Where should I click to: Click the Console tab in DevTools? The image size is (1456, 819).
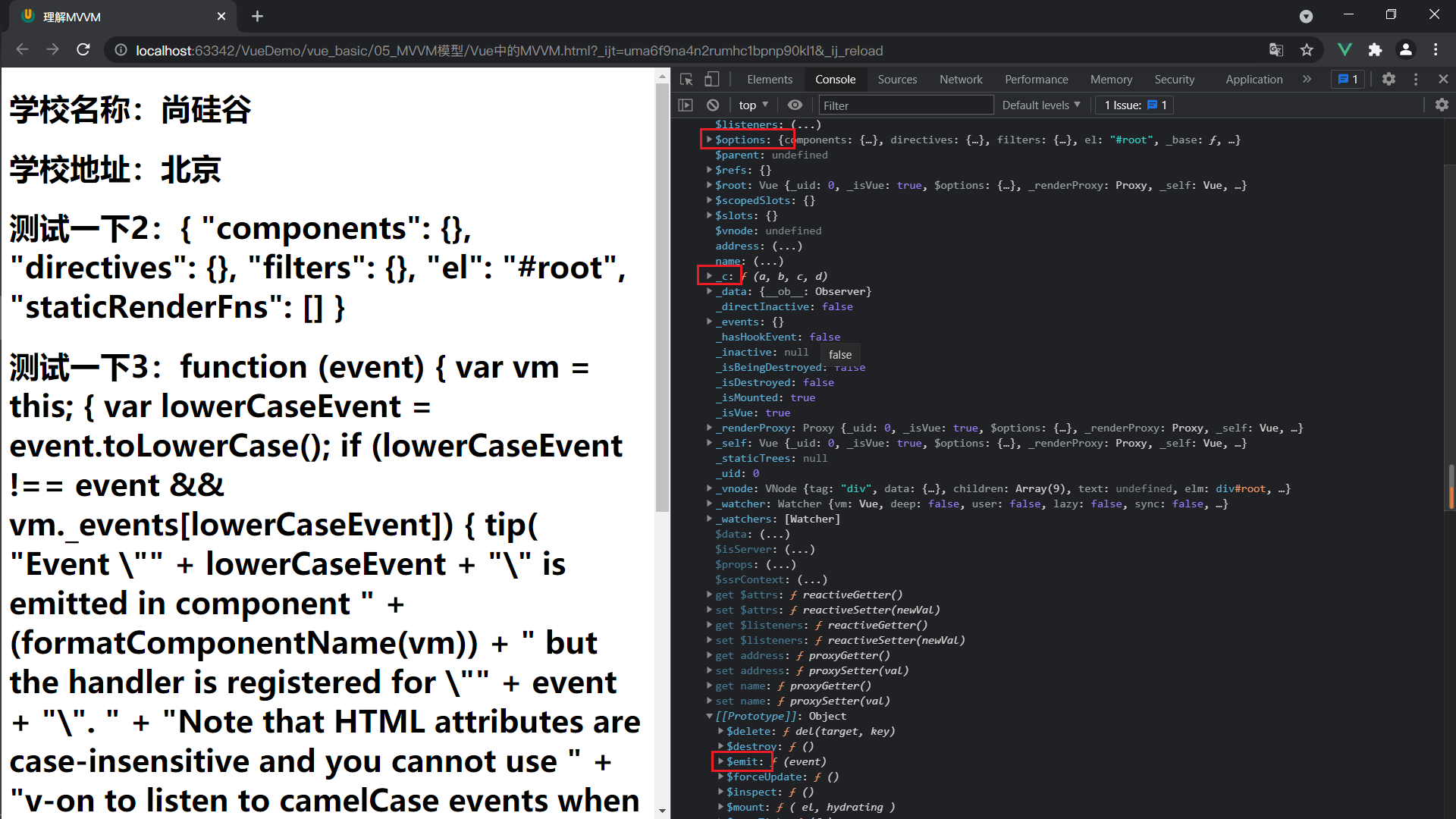tap(835, 79)
